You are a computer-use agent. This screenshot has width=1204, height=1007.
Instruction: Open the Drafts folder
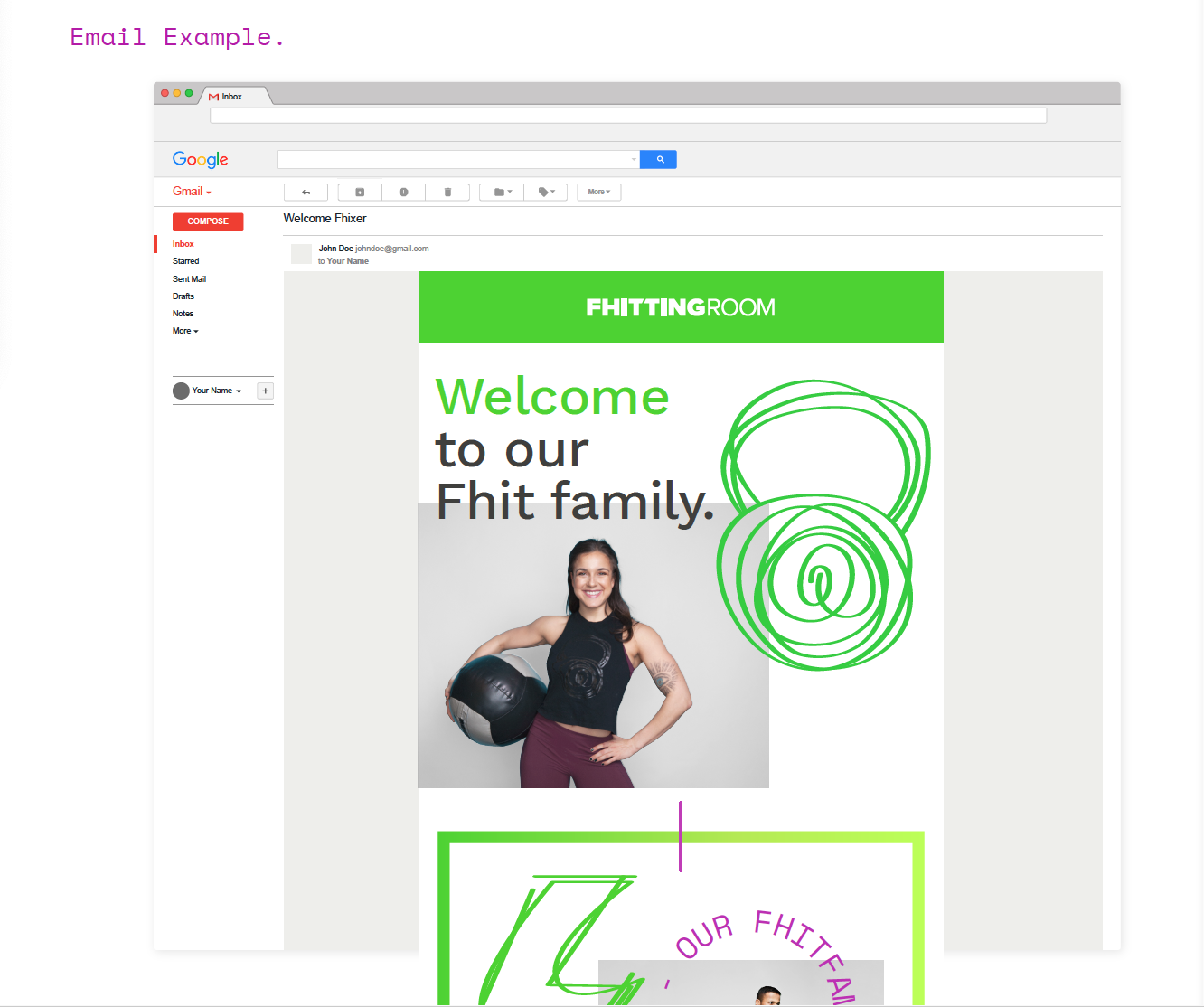[x=183, y=296]
